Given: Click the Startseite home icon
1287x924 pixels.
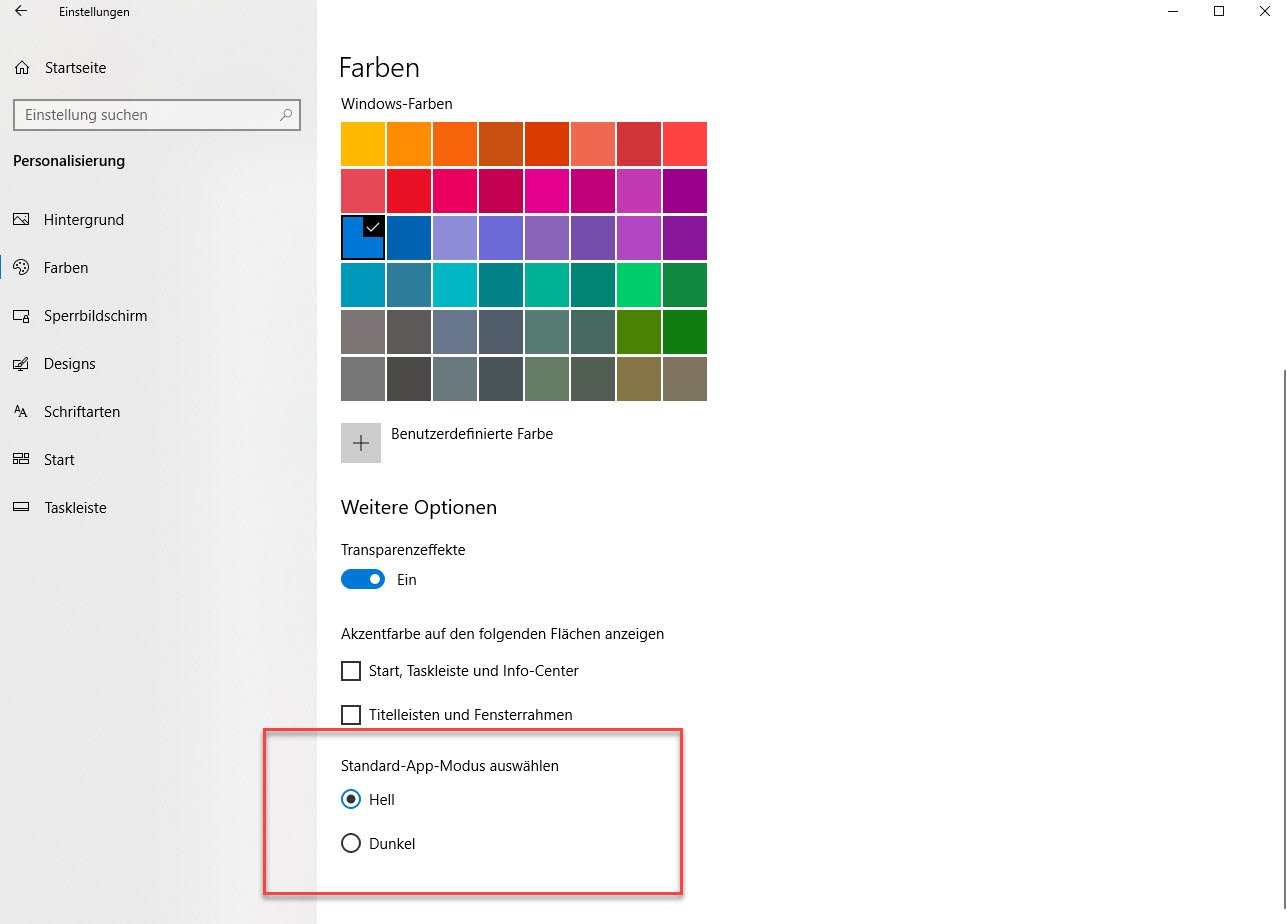Looking at the screenshot, I should [x=22, y=68].
